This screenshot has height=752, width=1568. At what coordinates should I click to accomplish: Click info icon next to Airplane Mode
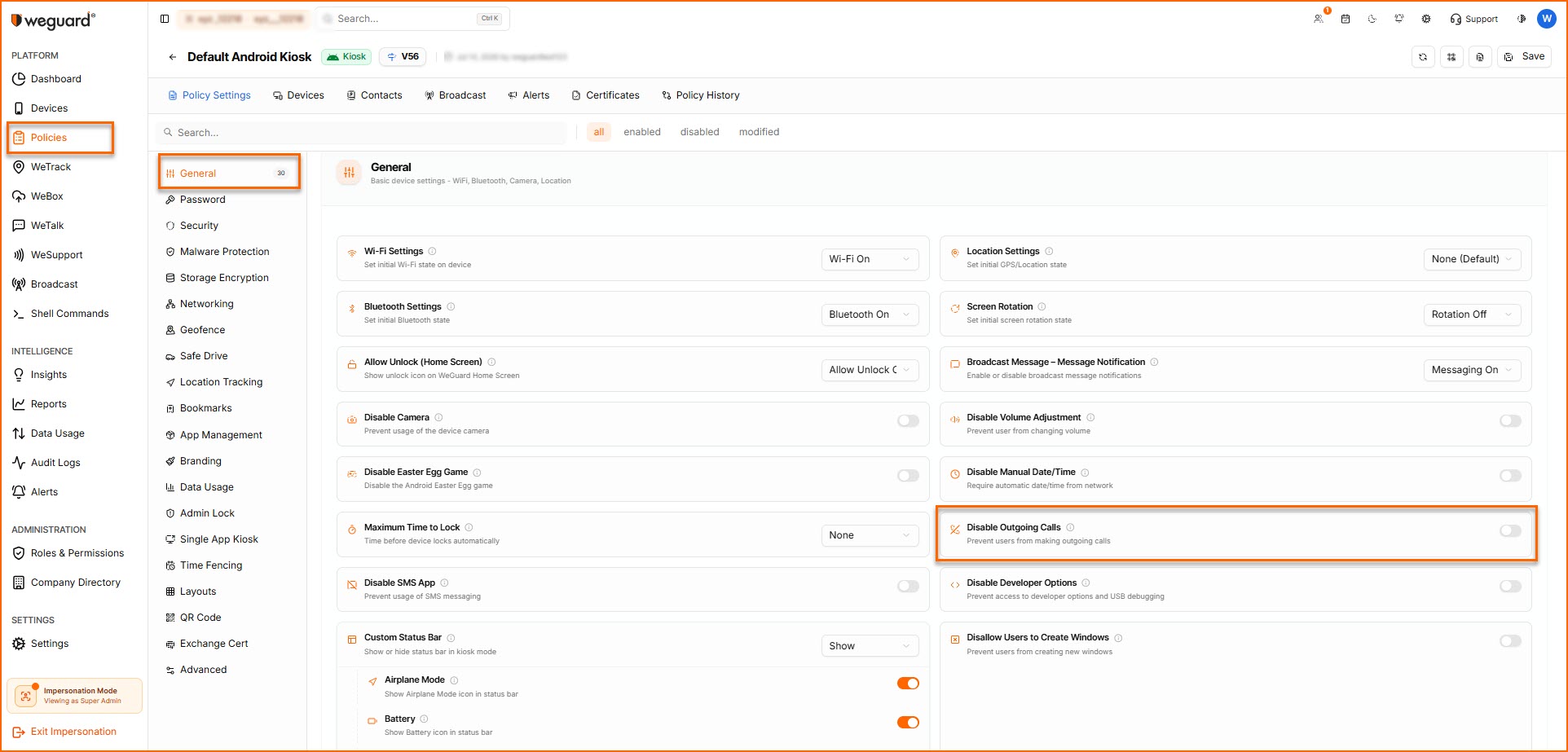click(x=454, y=679)
